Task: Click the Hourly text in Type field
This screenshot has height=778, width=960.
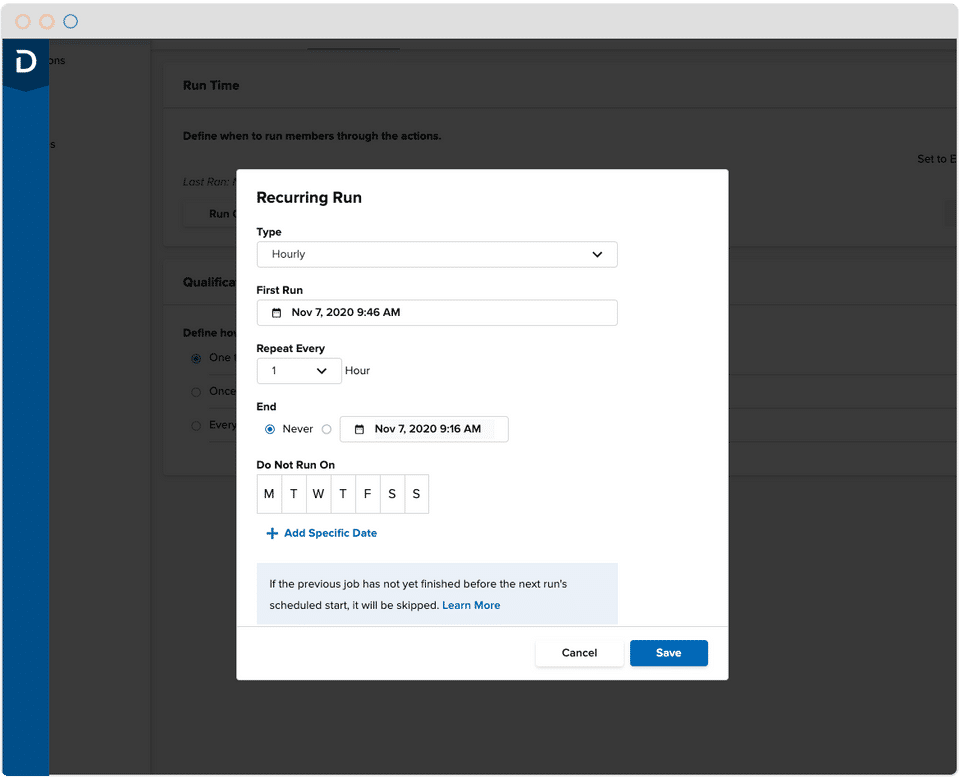Action: pyautogui.click(x=288, y=254)
